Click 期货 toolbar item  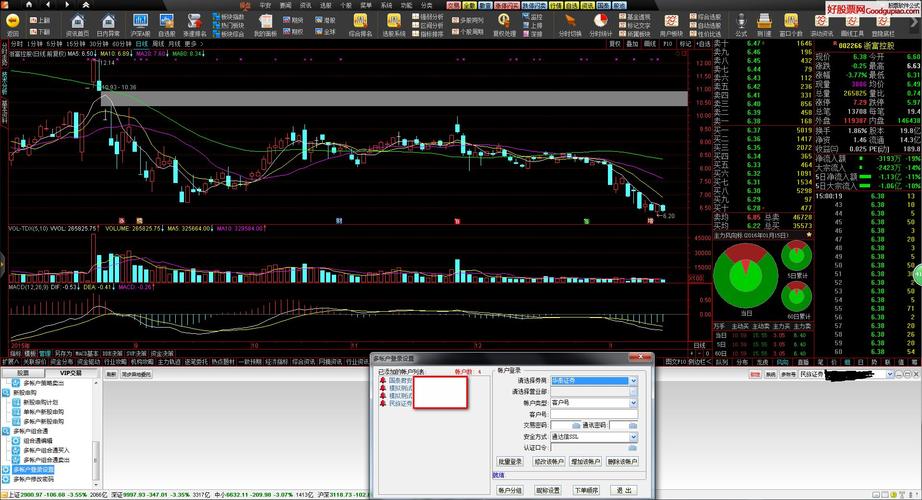(293, 20)
